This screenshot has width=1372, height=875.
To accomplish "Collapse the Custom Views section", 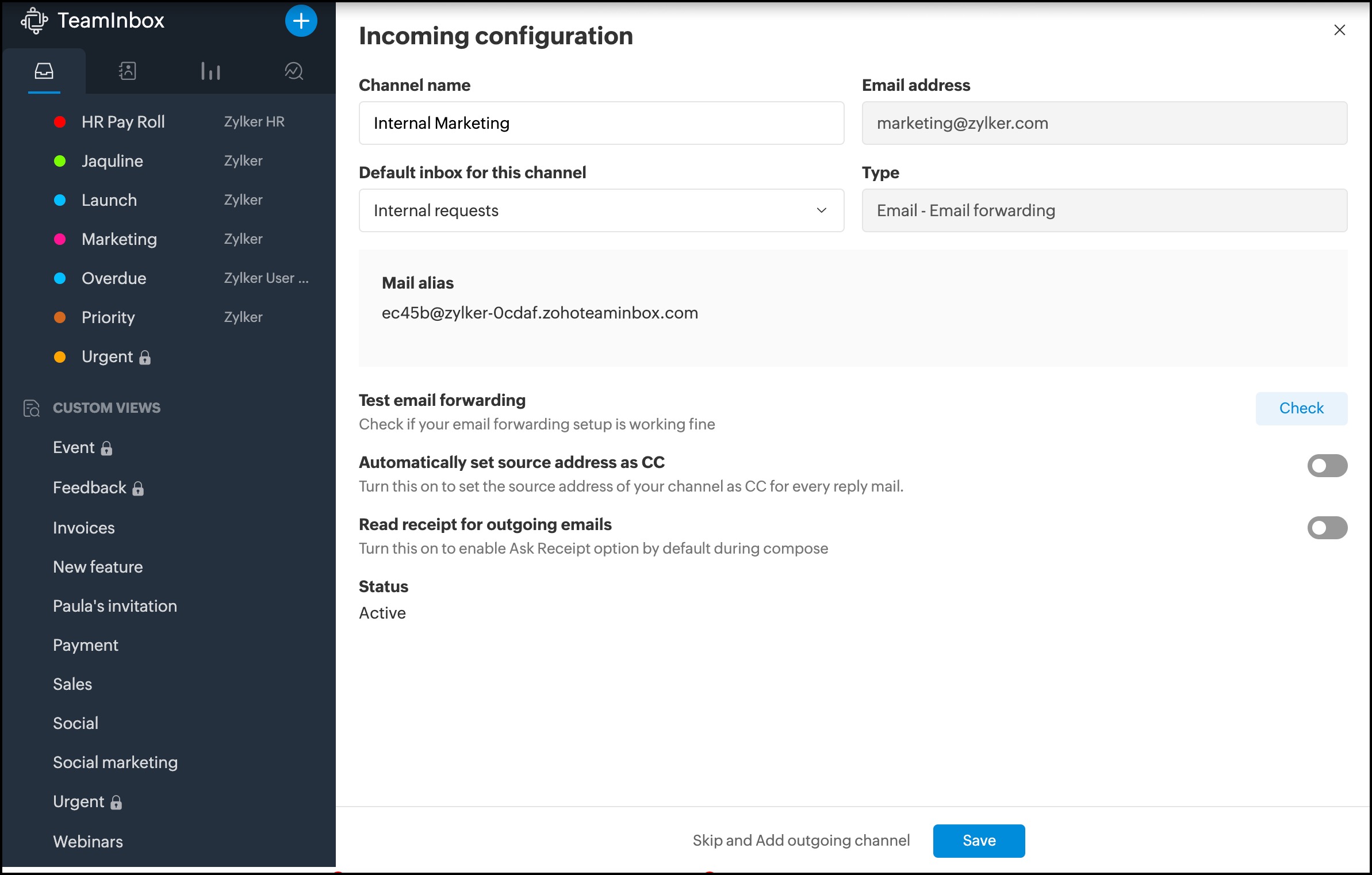I will coord(106,408).
